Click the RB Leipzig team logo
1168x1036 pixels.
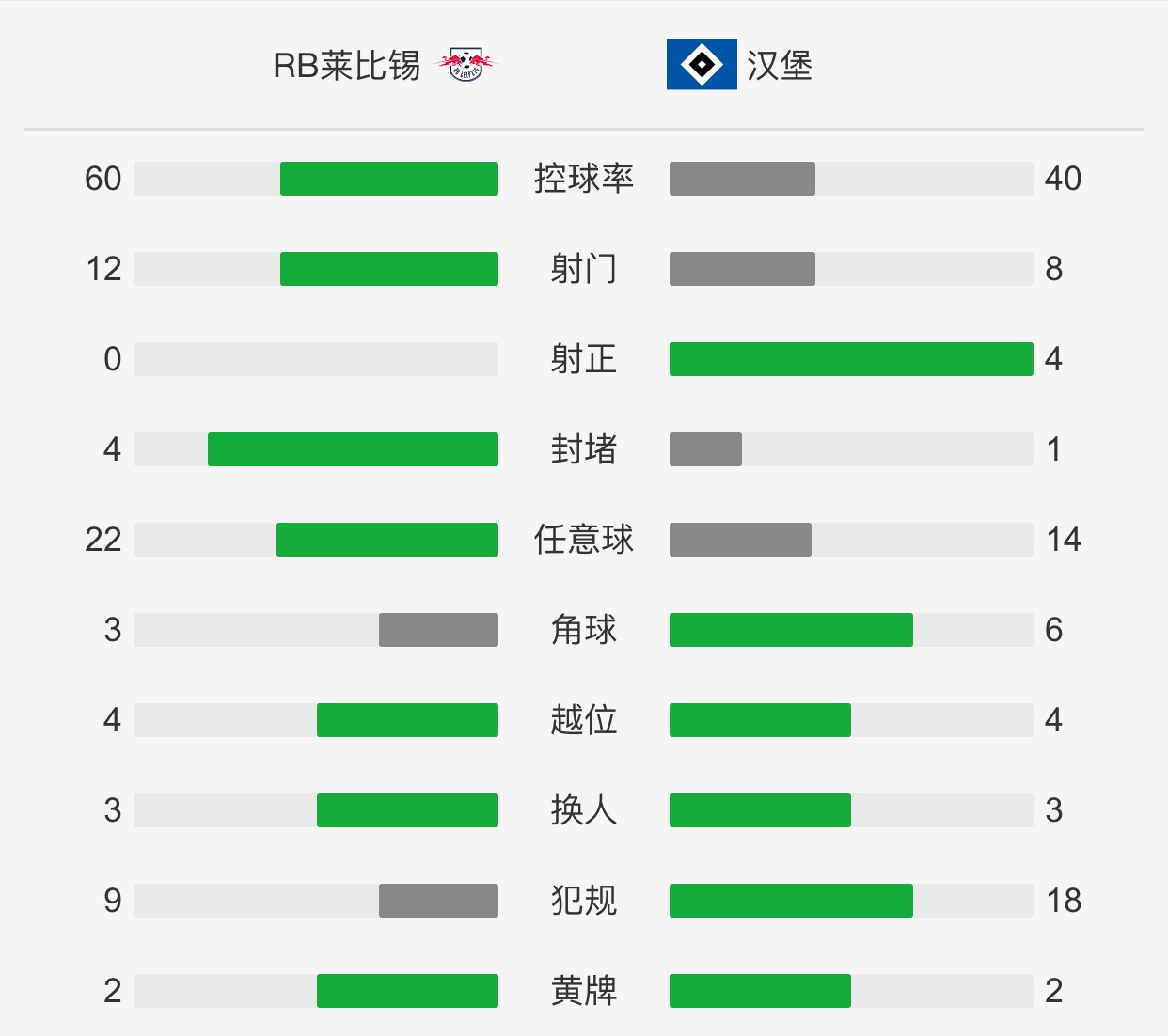coord(465,65)
